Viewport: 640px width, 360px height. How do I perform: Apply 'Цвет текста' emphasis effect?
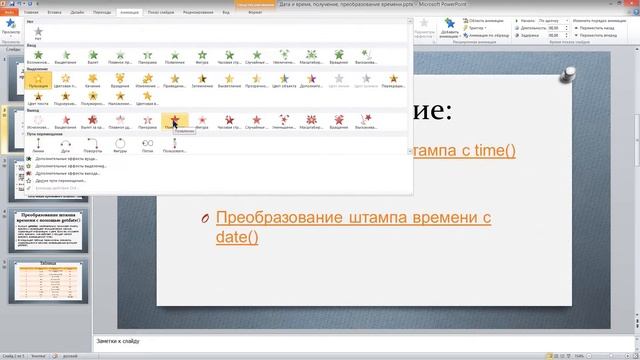pyautogui.click(x=38, y=98)
